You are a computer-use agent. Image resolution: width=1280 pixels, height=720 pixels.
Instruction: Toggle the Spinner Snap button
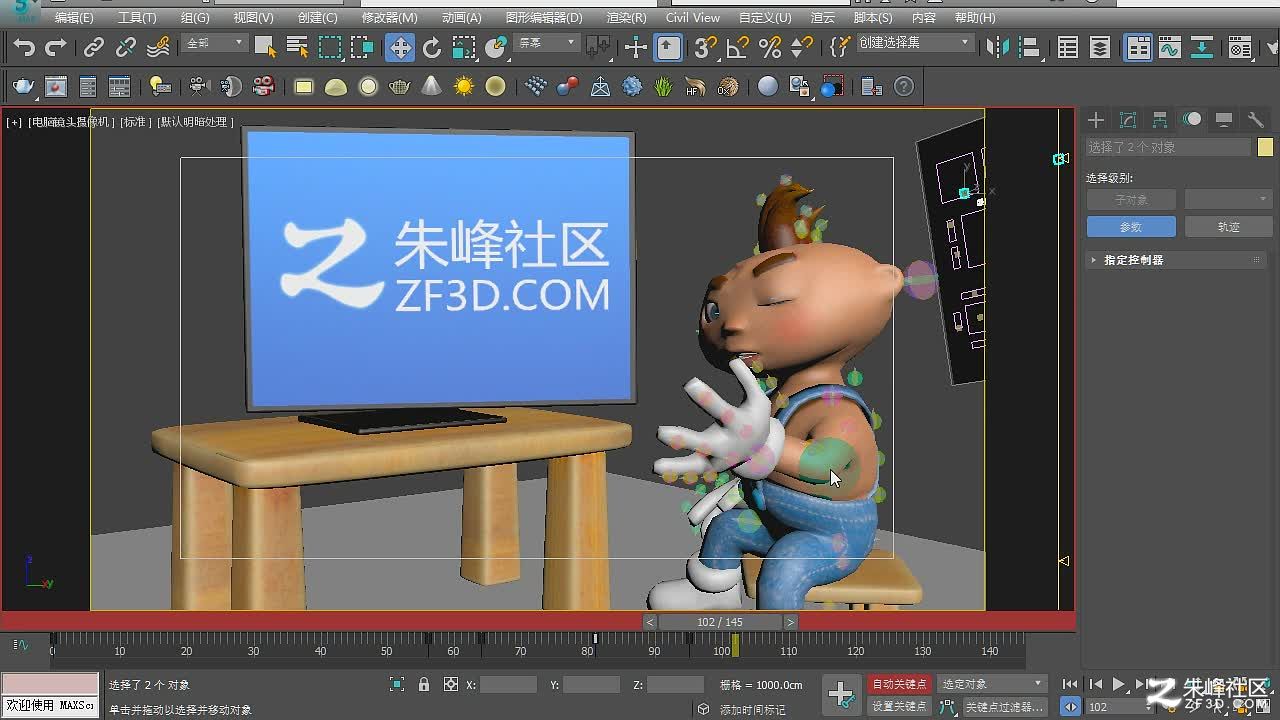(802, 47)
